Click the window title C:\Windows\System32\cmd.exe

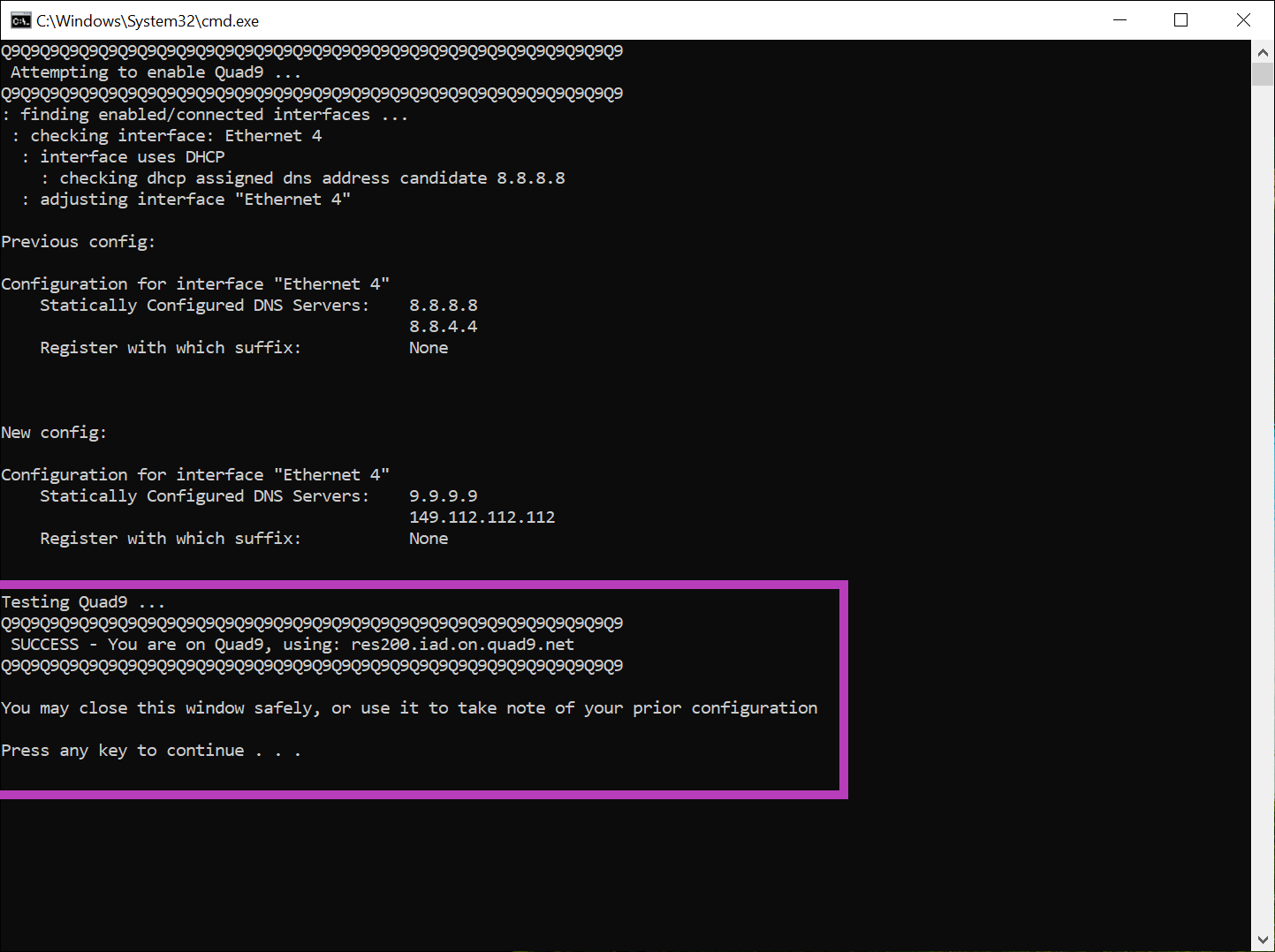(148, 20)
